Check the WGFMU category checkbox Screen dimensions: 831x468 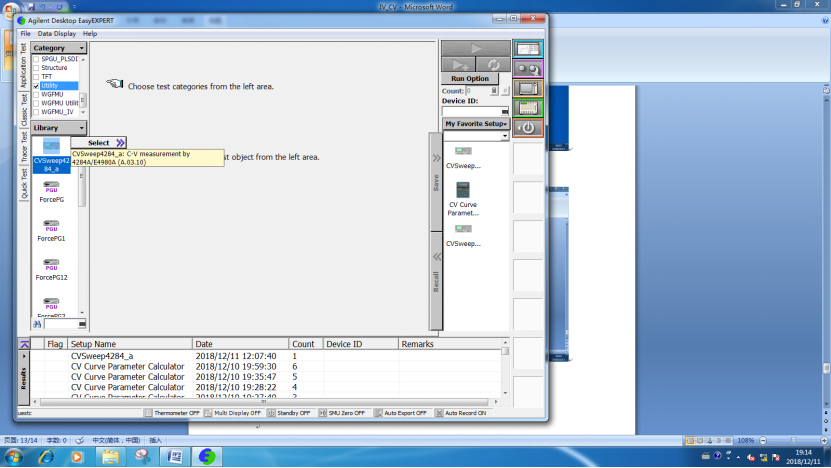(36, 94)
